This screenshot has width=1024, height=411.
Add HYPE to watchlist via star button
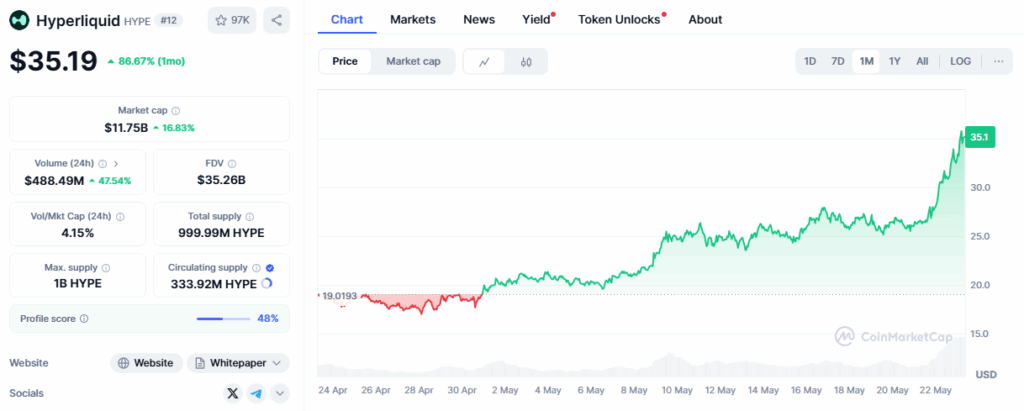pyautogui.click(x=232, y=20)
